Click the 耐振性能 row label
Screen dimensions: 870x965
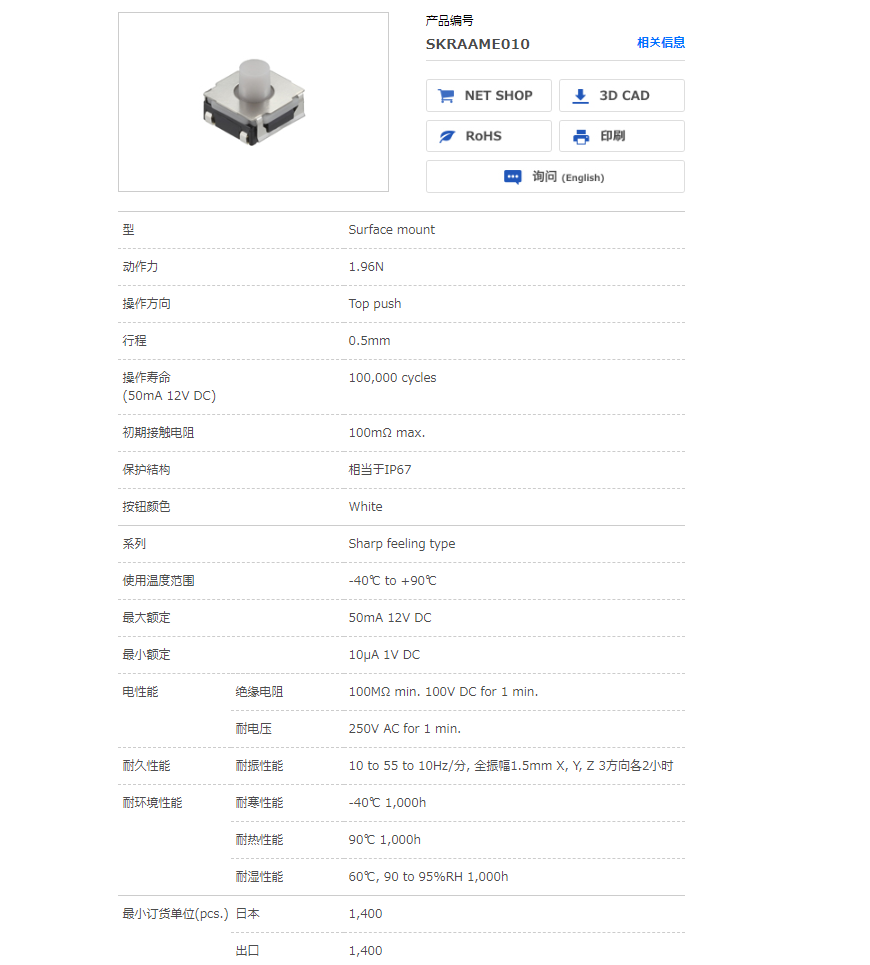coord(259,766)
